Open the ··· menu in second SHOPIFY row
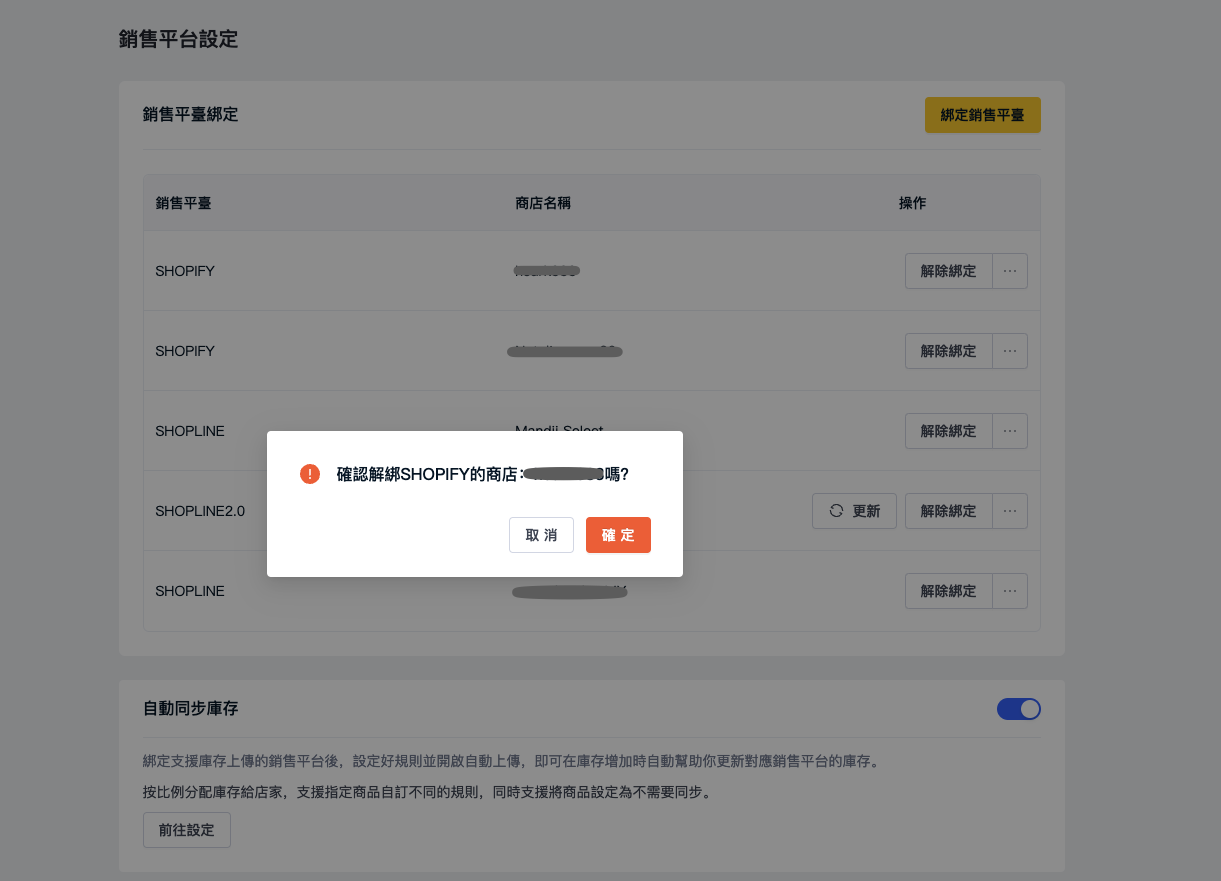The width and height of the screenshot is (1221, 881). 1010,351
